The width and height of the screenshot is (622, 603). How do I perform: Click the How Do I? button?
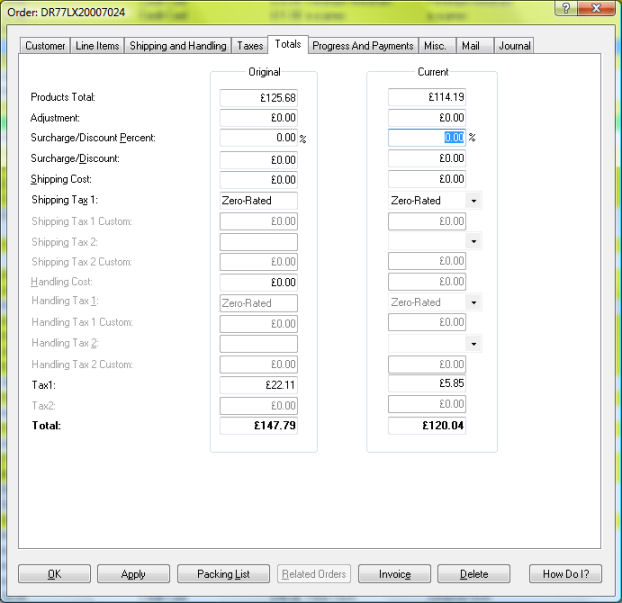click(565, 574)
